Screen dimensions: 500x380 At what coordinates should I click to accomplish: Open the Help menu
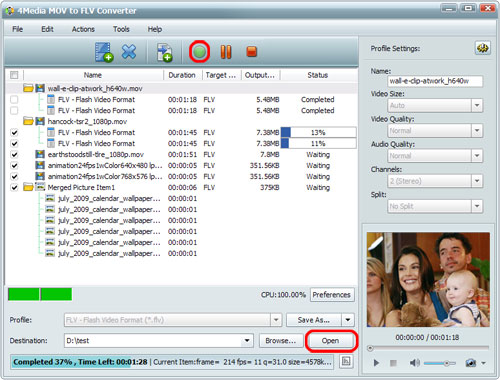(x=155, y=29)
